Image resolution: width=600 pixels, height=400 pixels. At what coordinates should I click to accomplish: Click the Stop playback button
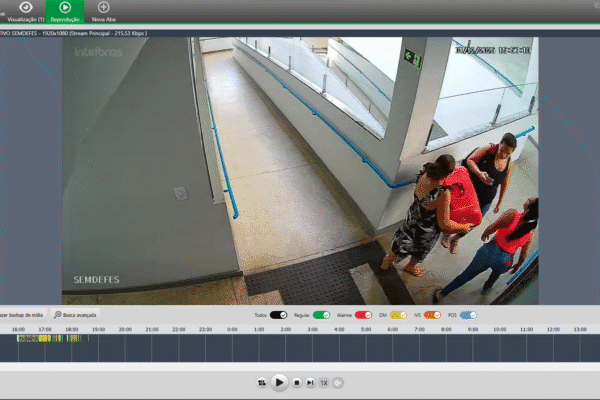297,382
